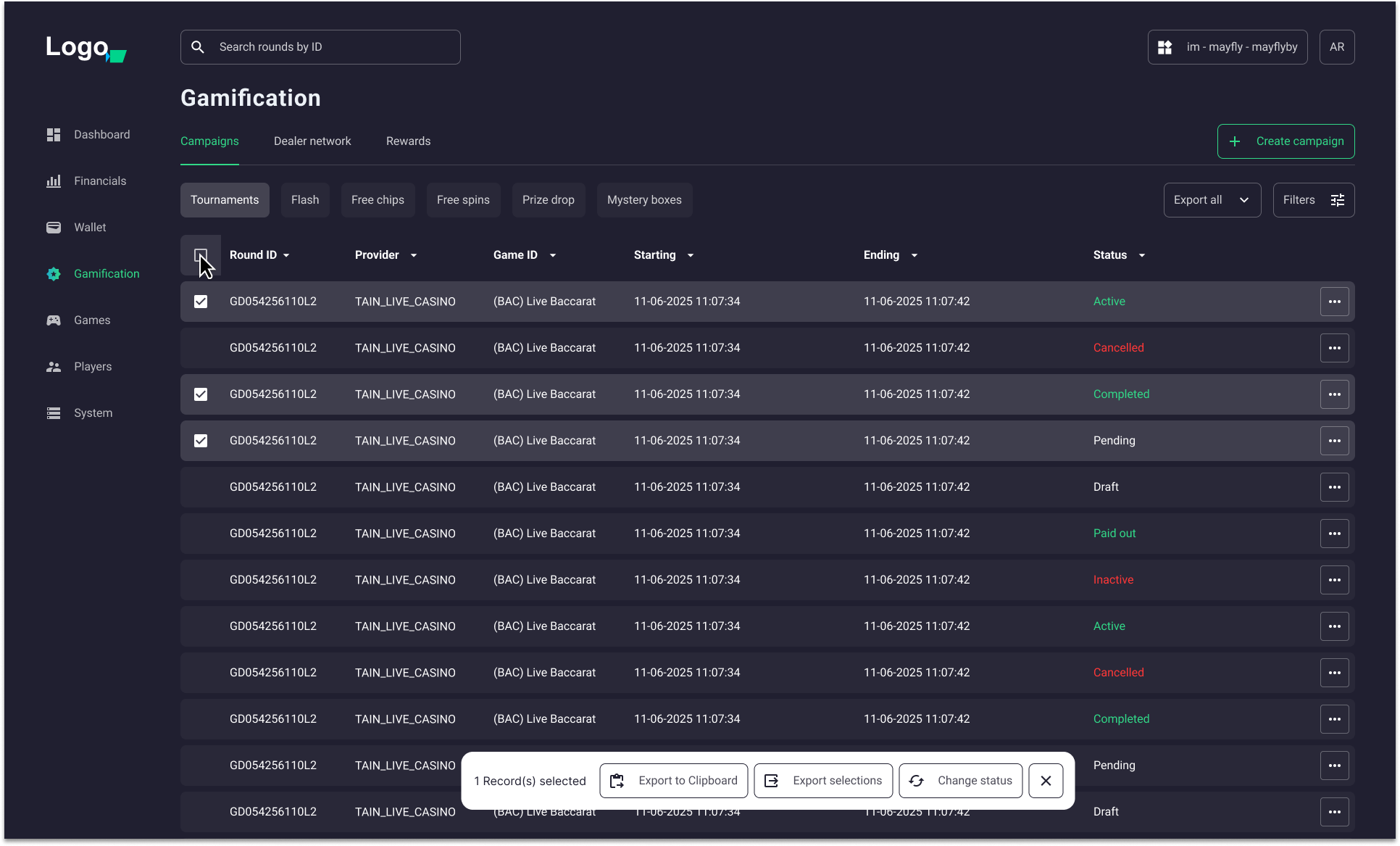Image resolution: width=1400 pixels, height=846 pixels.
Task: Switch to the Rewards tab
Action: tap(408, 141)
